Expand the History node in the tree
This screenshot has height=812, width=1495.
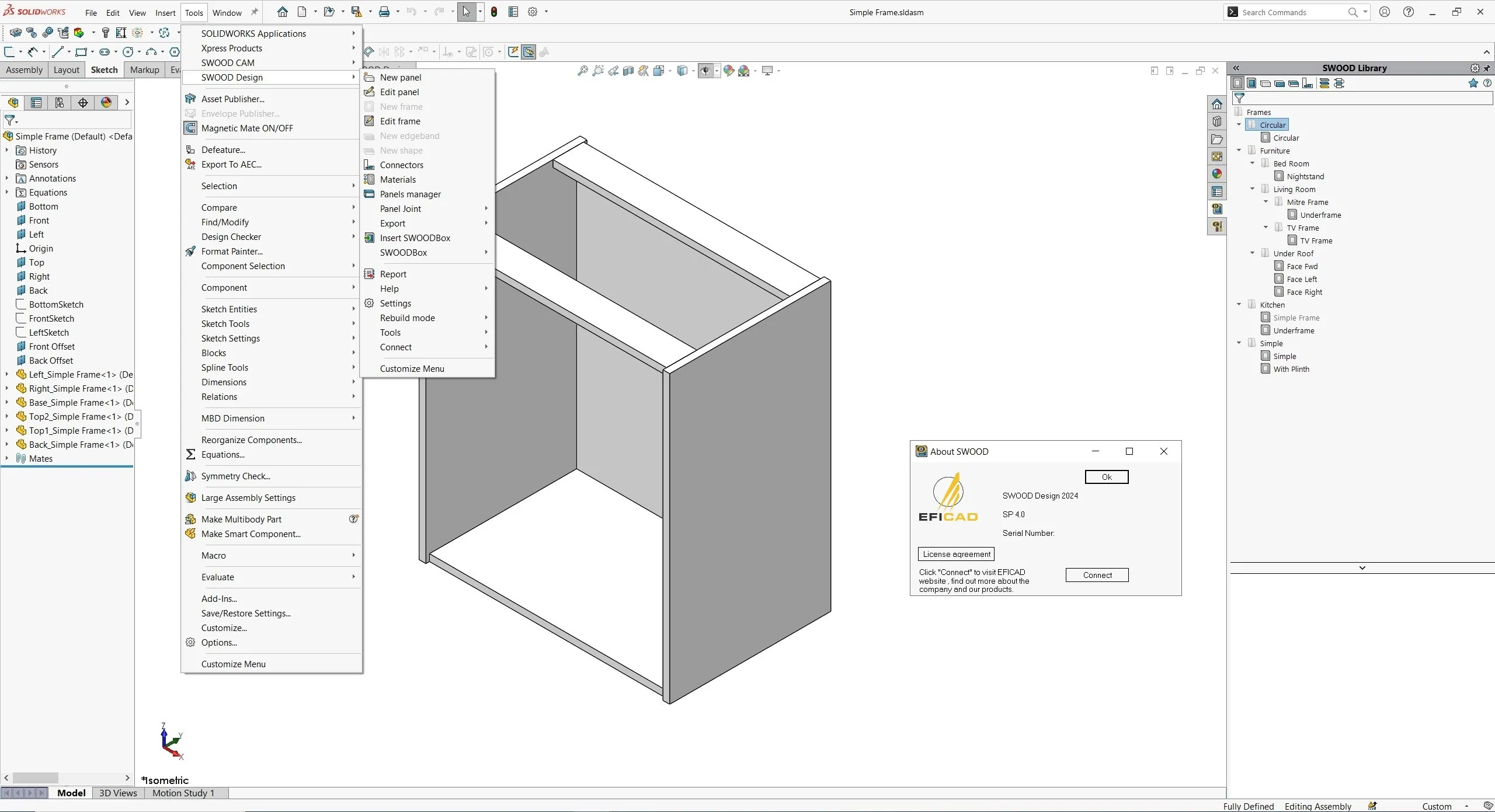tap(7, 150)
